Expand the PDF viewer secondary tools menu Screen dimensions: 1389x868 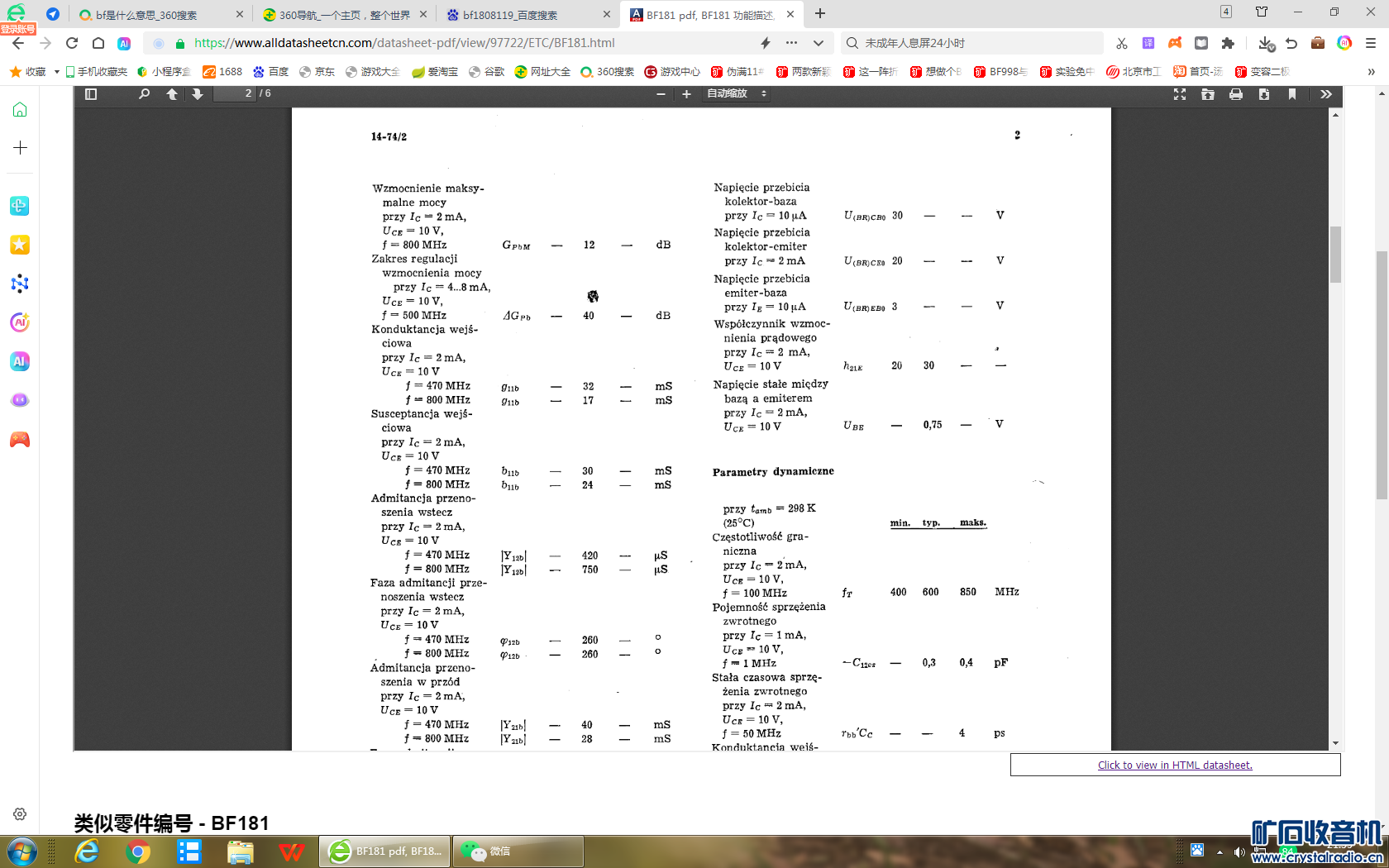[x=1326, y=94]
